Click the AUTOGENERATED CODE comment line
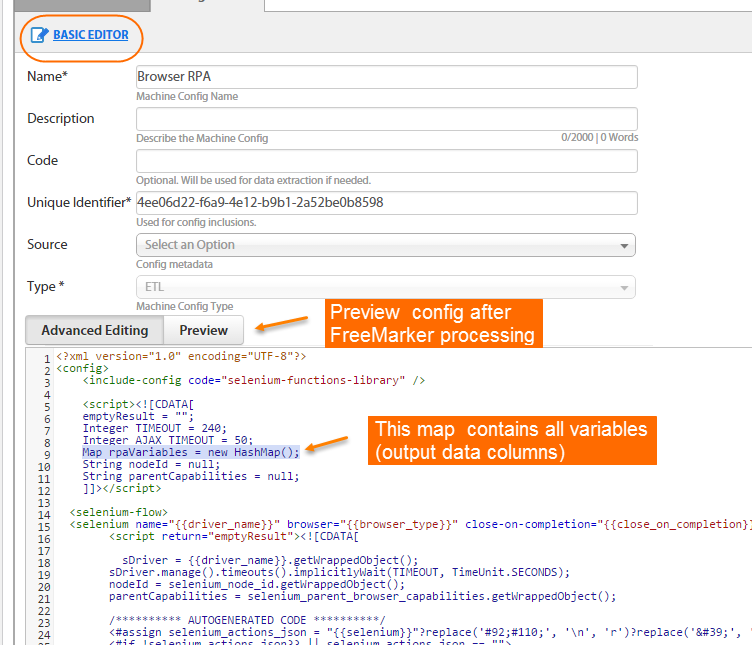 (x=247, y=620)
